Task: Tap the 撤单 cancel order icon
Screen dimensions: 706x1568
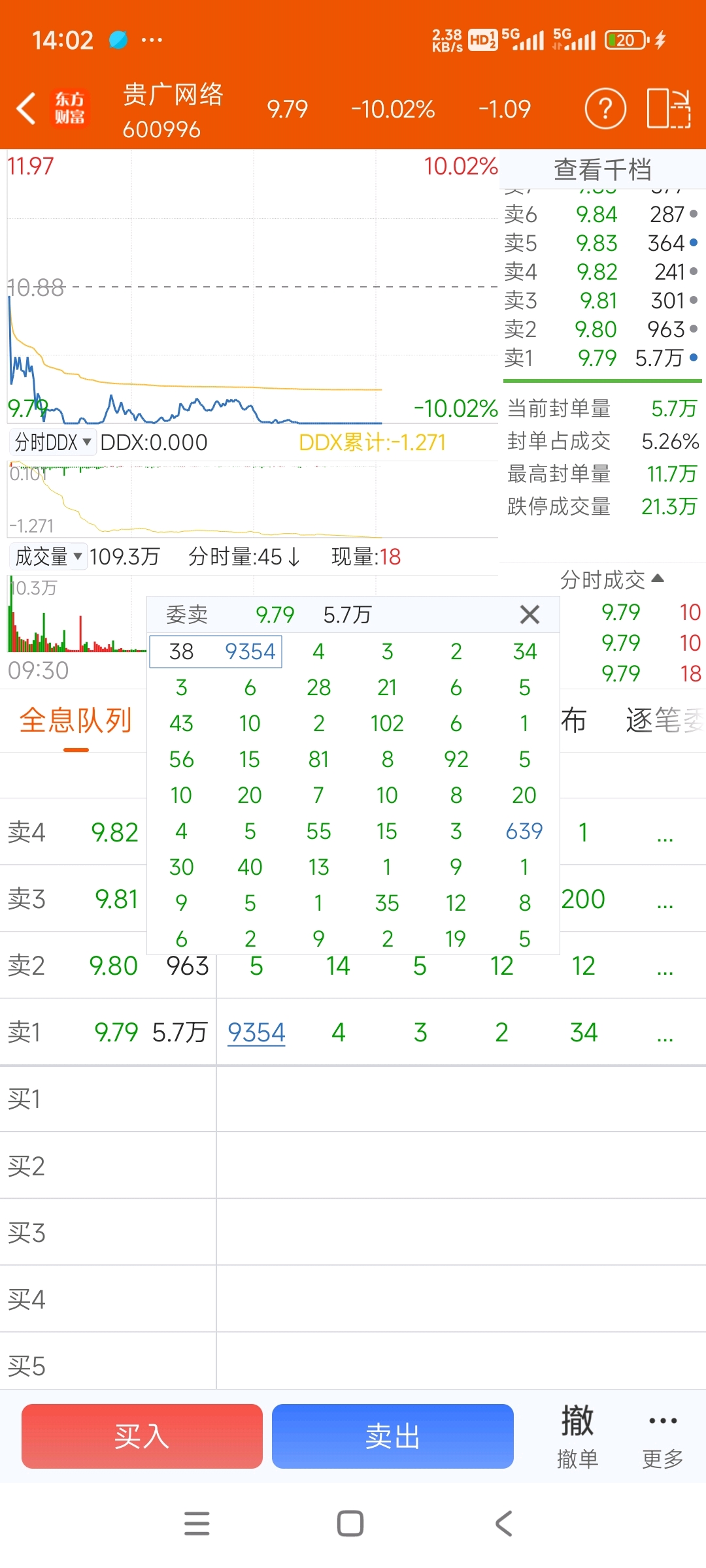Action: coord(577,1436)
